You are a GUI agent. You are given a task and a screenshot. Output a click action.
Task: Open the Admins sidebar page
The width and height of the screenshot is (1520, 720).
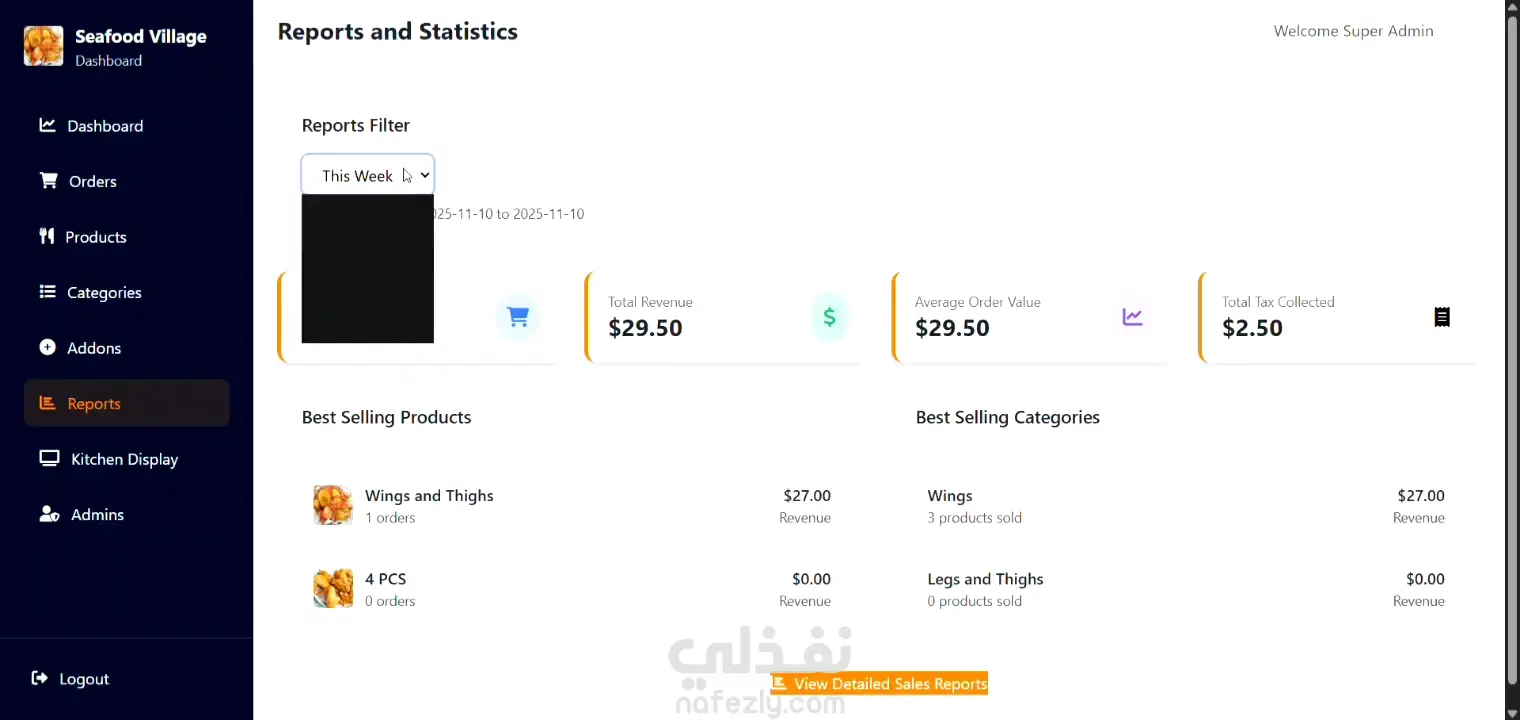point(97,515)
